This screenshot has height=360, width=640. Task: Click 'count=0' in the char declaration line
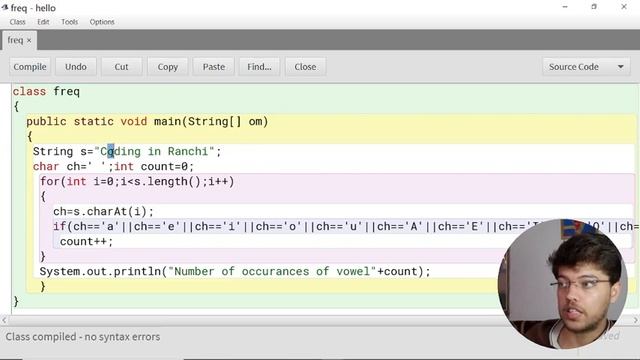[x=164, y=167]
